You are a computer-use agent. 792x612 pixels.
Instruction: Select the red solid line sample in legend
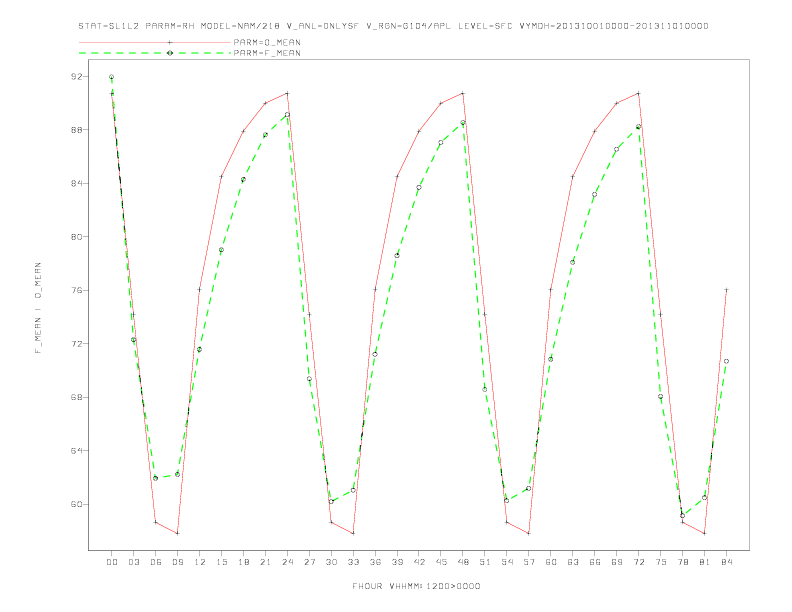(x=155, y=42)
